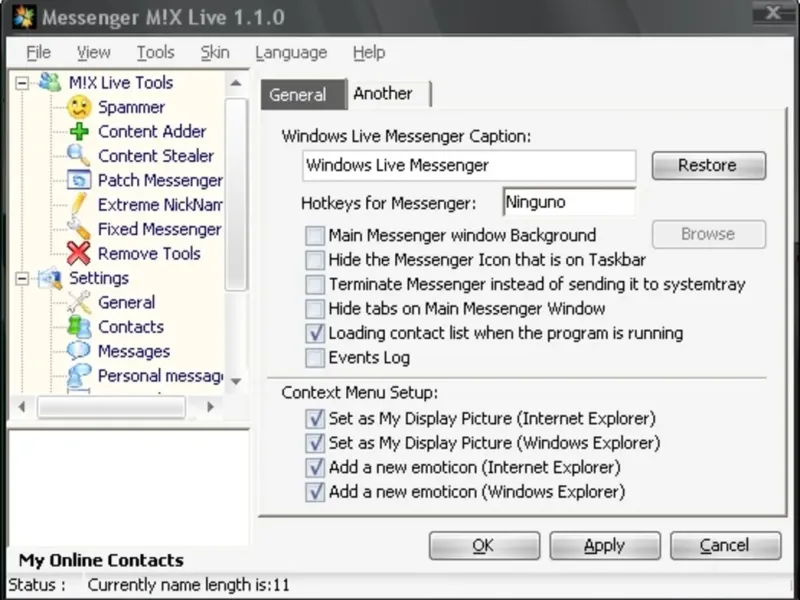Click the Remove Tools red X icon
800x600 pixels.
(79, 254)
